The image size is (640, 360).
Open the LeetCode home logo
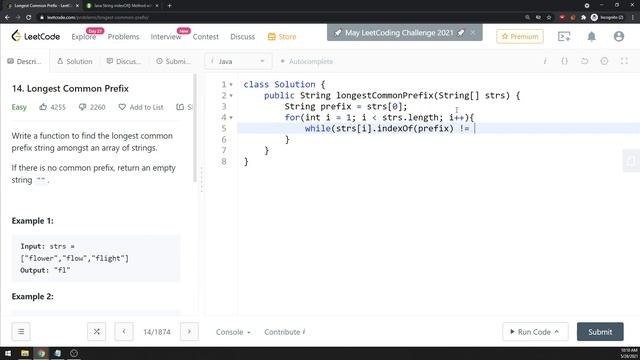point(36,36)
